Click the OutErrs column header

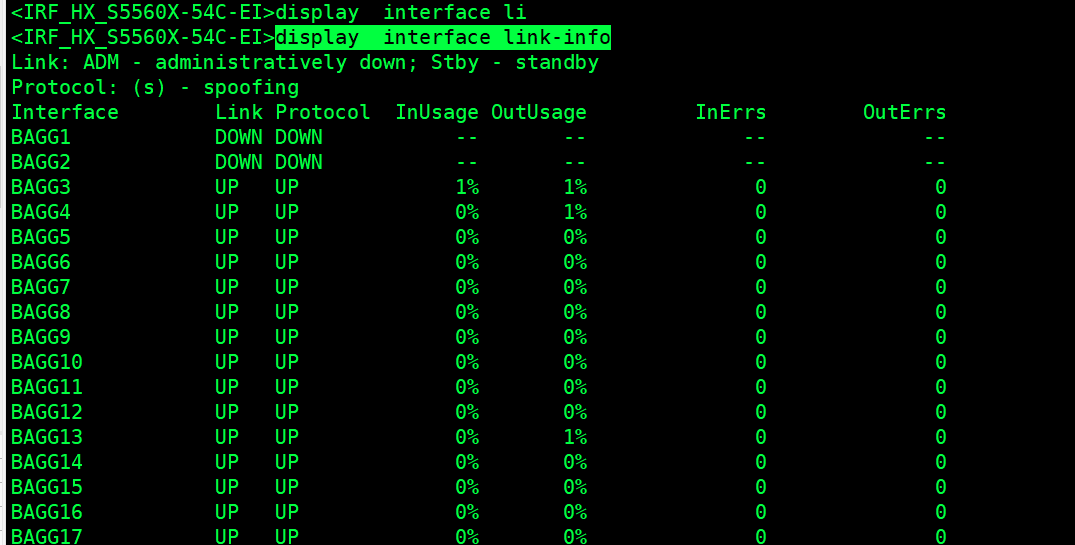coord(904,112)
